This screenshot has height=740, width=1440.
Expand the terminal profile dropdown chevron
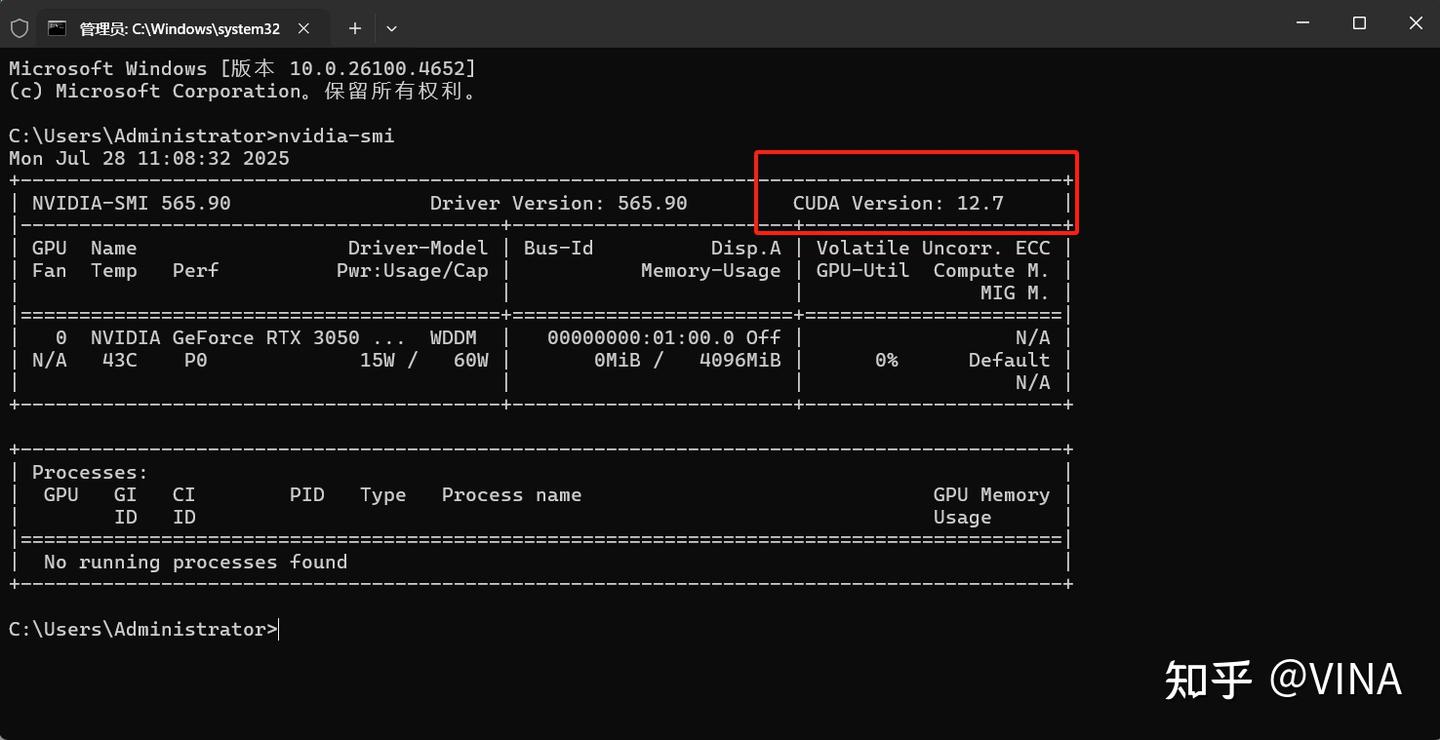click(392, 29)
